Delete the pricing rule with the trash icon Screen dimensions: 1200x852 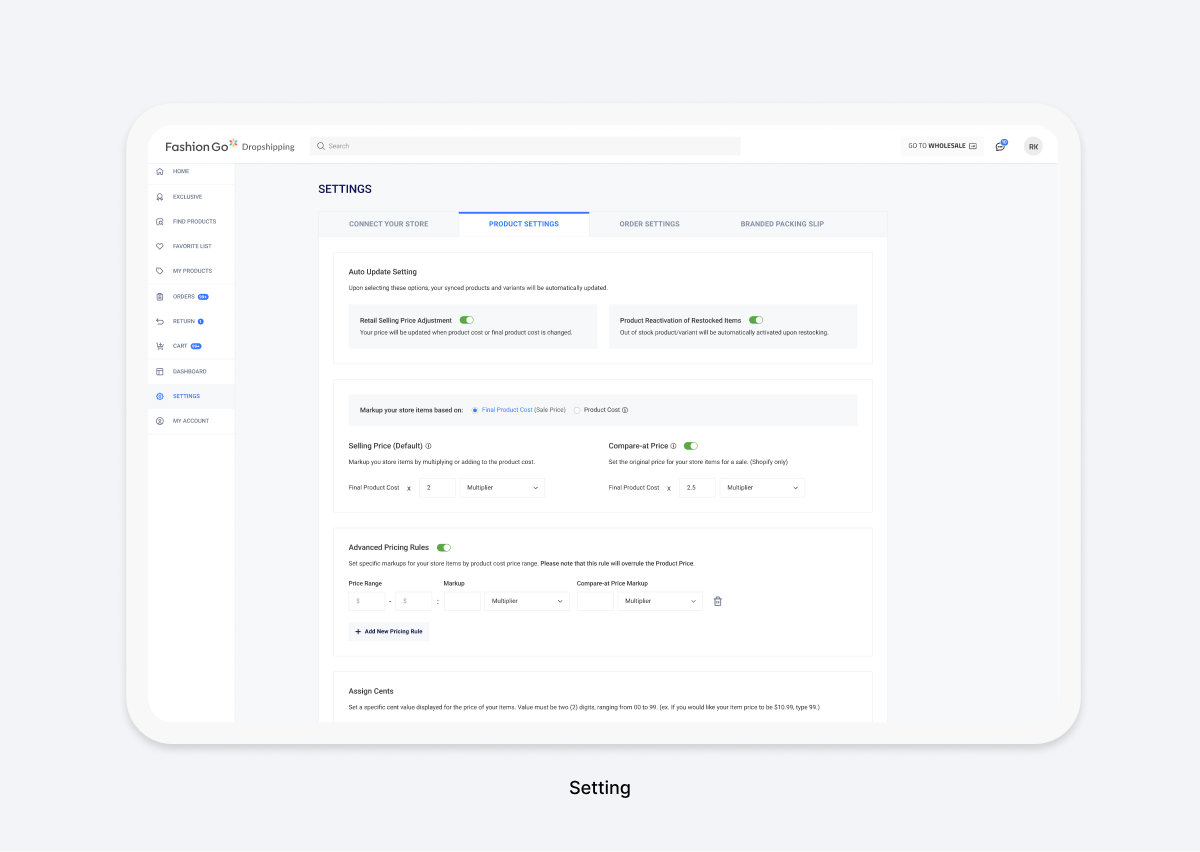click(x=717, y=601)
